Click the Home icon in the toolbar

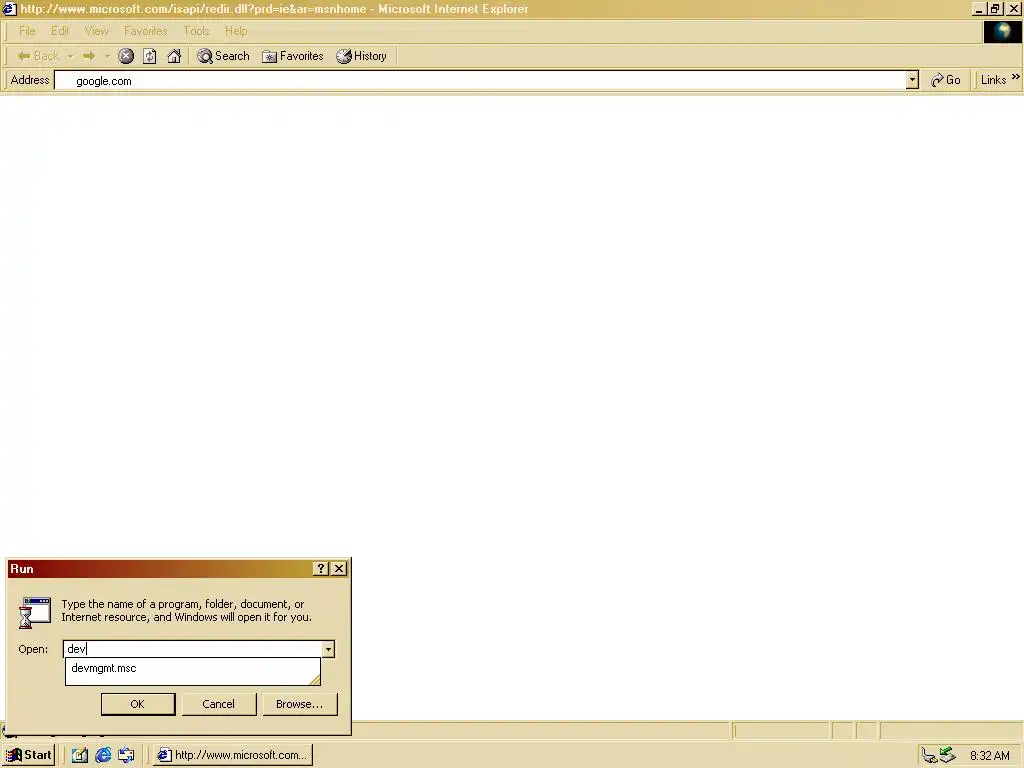[174, 56]
